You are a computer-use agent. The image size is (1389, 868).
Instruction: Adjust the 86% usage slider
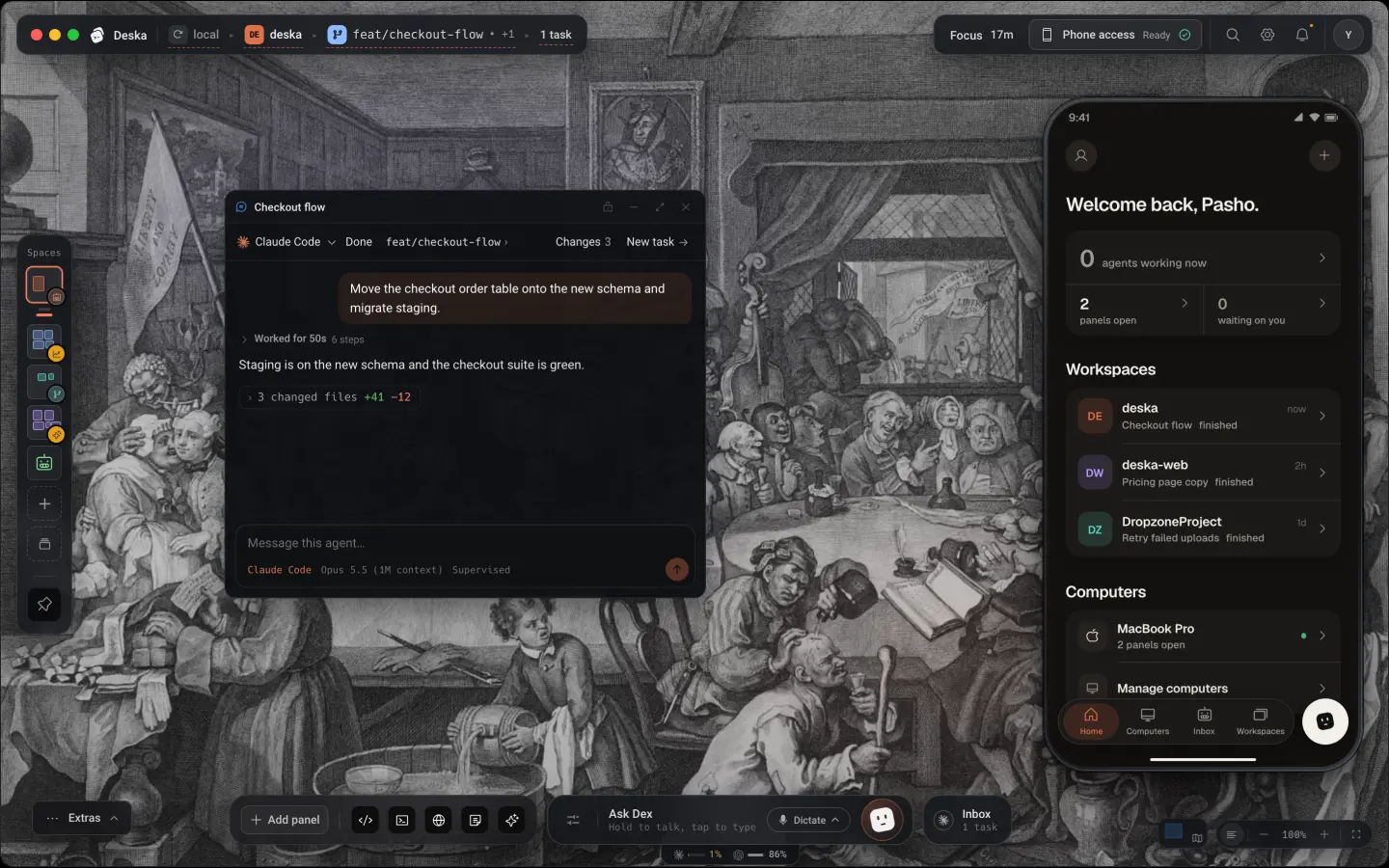[757, 854]
